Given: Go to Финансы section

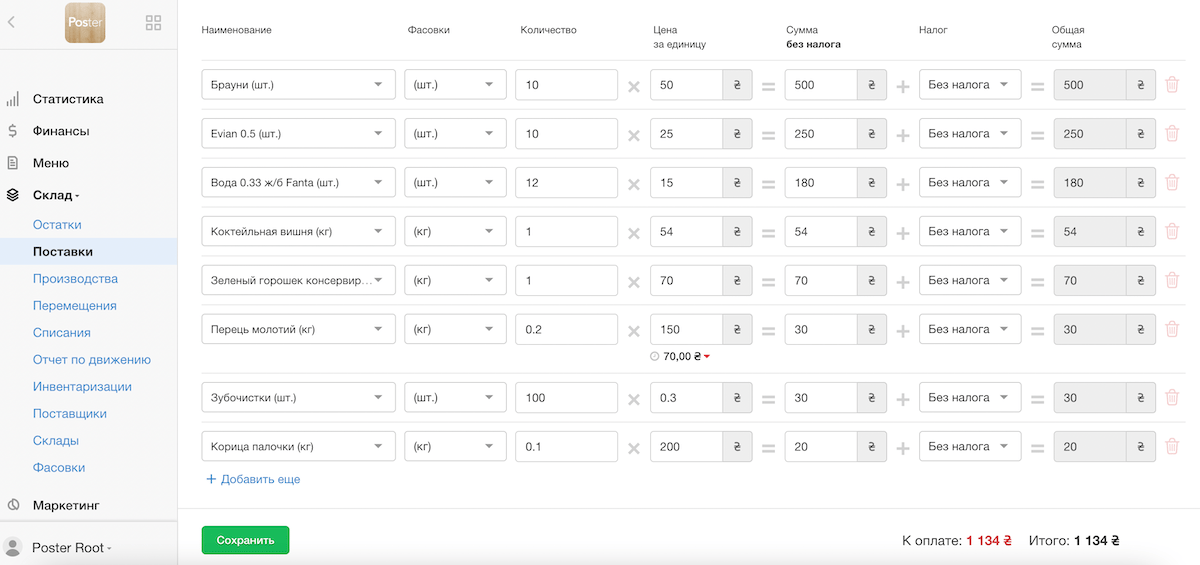Looking at the screenshot, I should click(x=61, y=131).
